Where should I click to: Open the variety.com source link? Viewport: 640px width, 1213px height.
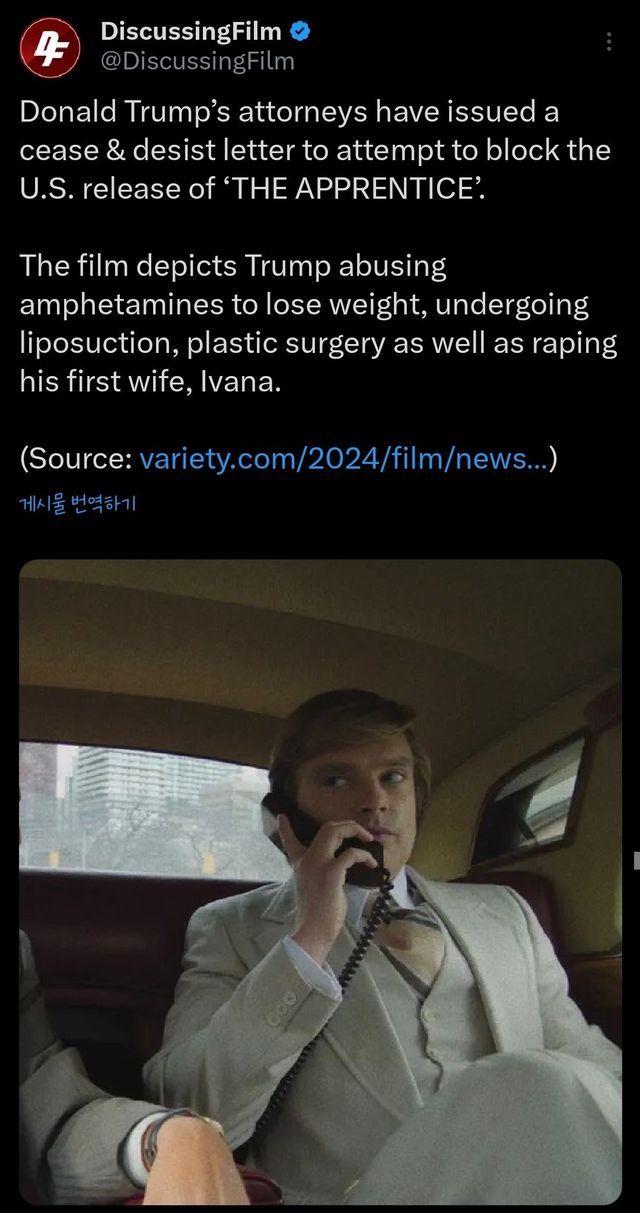pyautogui.click(x=344, y=458)
